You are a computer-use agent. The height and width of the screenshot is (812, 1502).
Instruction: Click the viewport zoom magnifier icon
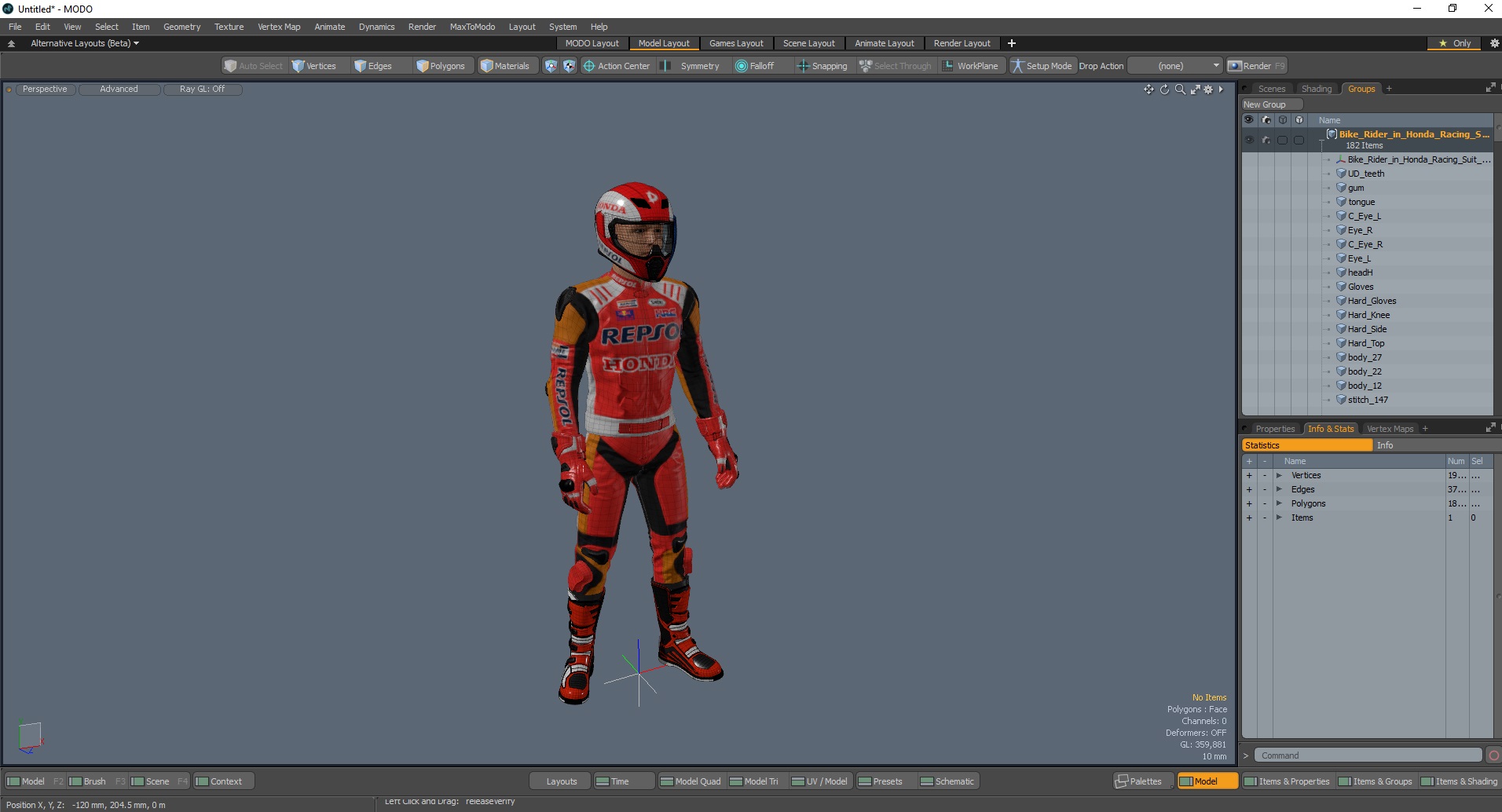click(x=1180, y=90)
